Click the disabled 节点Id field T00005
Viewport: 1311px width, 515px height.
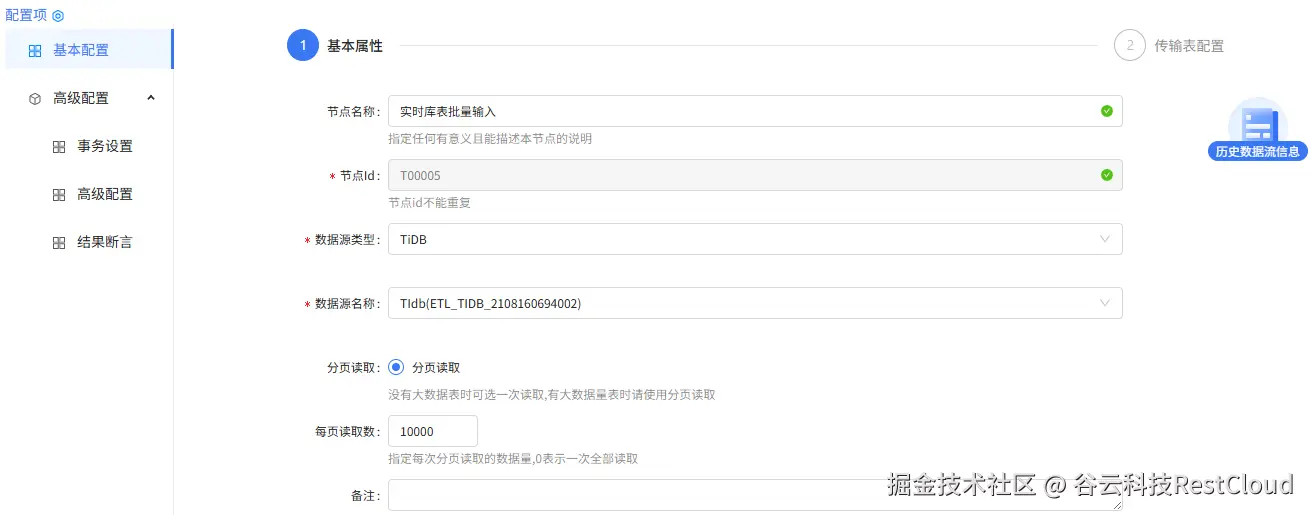[755, 175]
